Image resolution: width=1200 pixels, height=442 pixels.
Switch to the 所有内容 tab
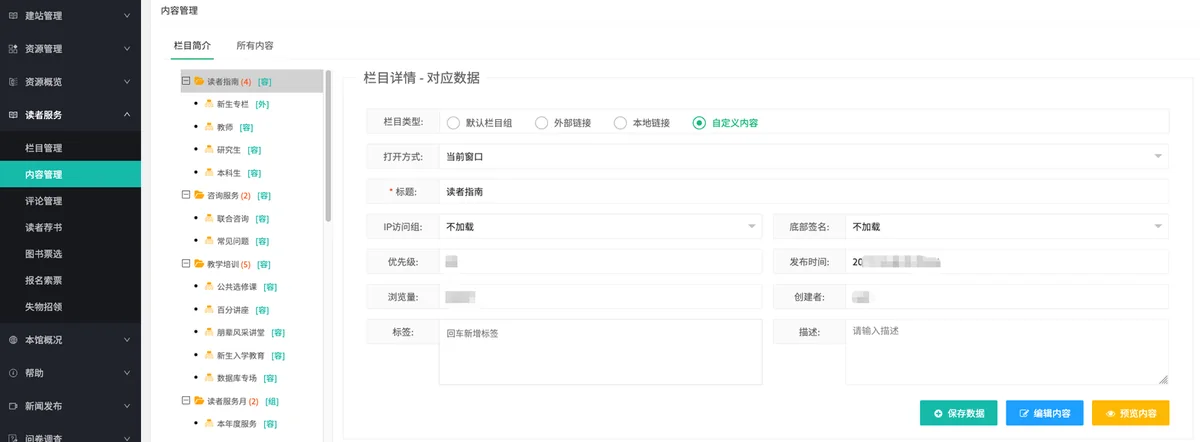point(255,46)
